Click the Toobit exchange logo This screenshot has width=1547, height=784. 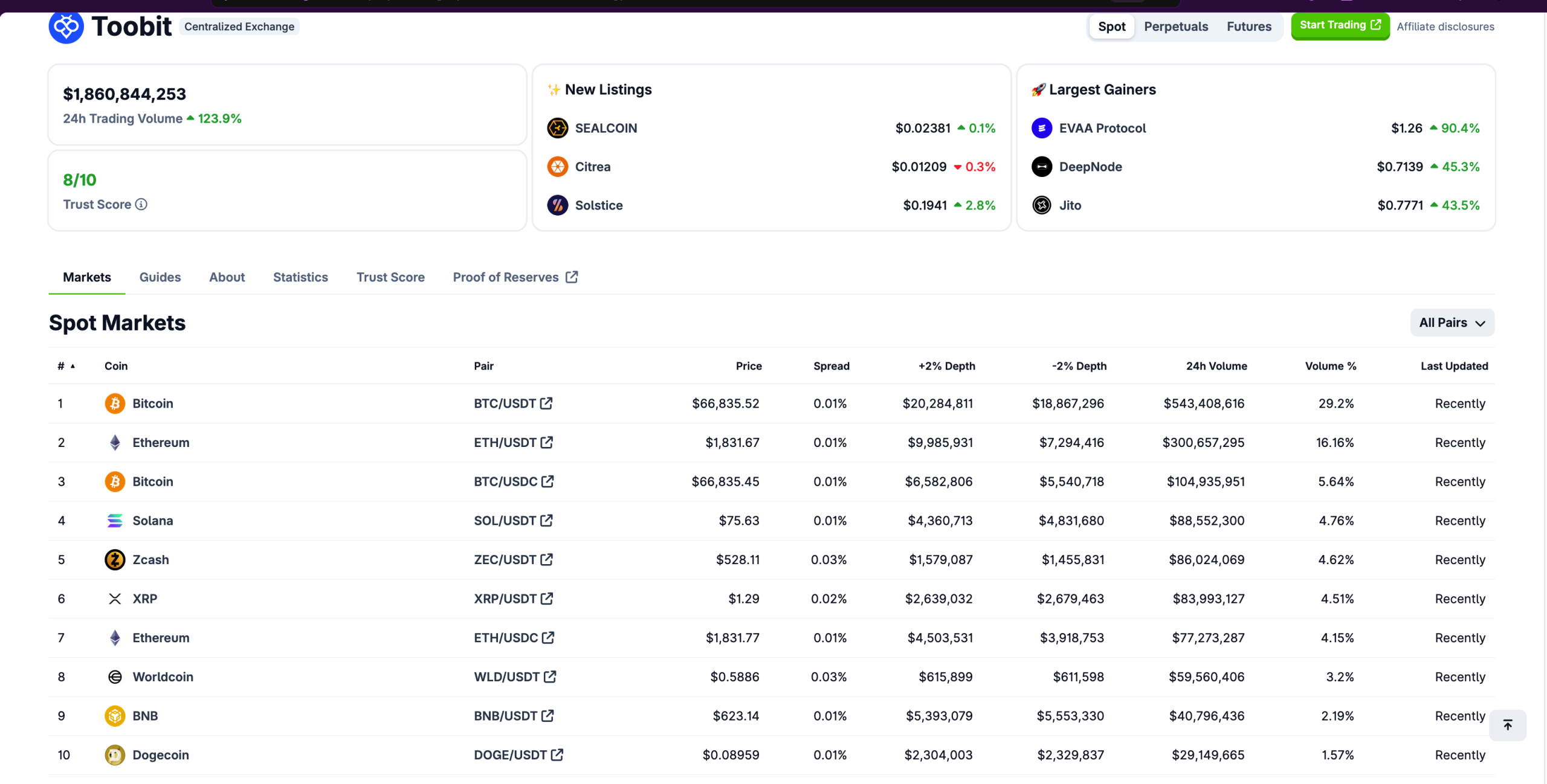(66, 27)
